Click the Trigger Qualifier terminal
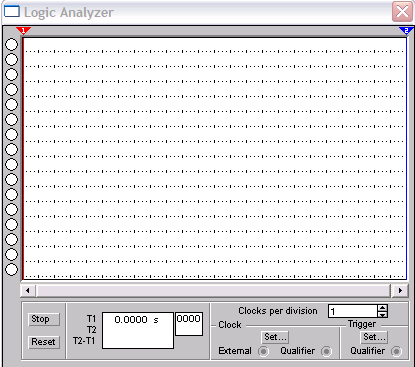This screenshot has height=367, width=415. point(396,351)
